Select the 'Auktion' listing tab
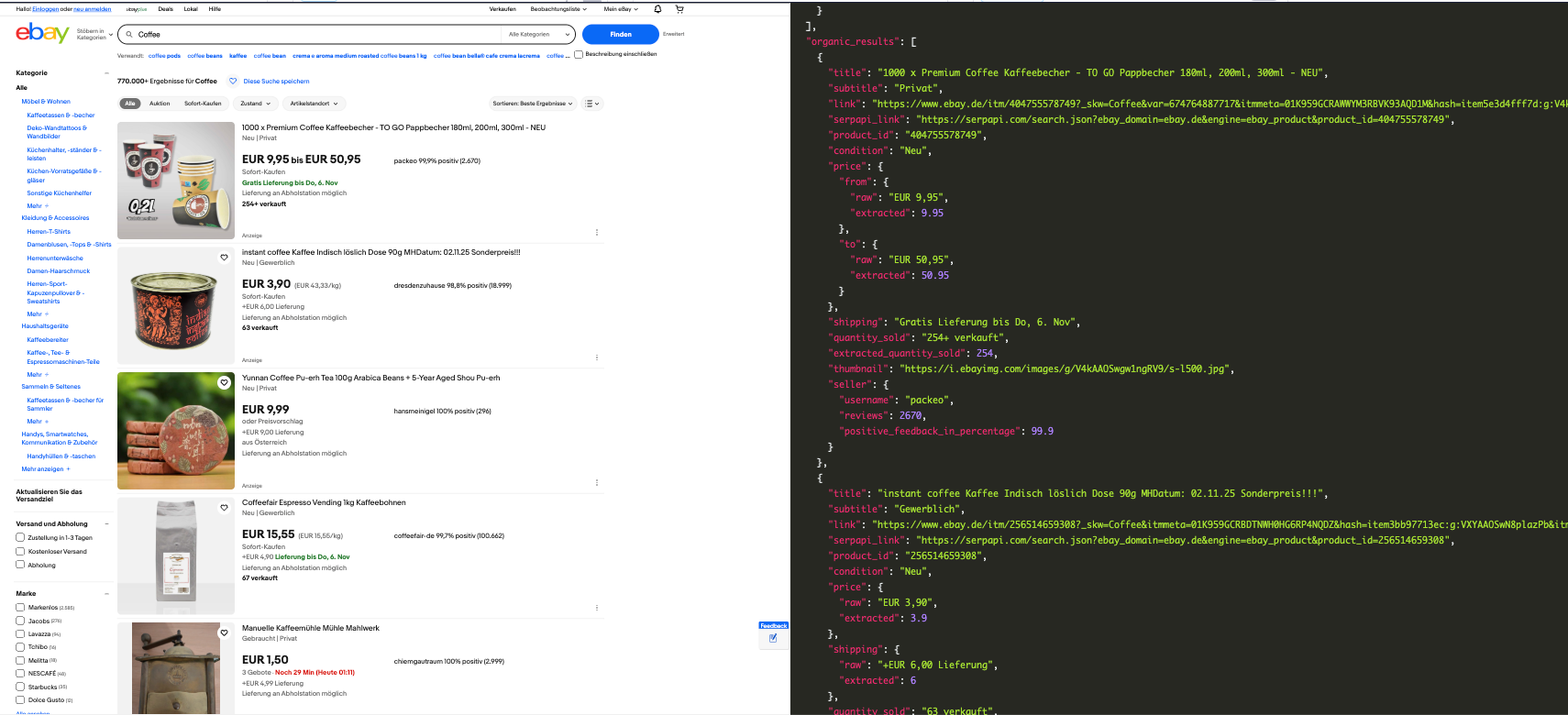The height and width of the screenshot is (715, 1568). click(x=160, y=104)
